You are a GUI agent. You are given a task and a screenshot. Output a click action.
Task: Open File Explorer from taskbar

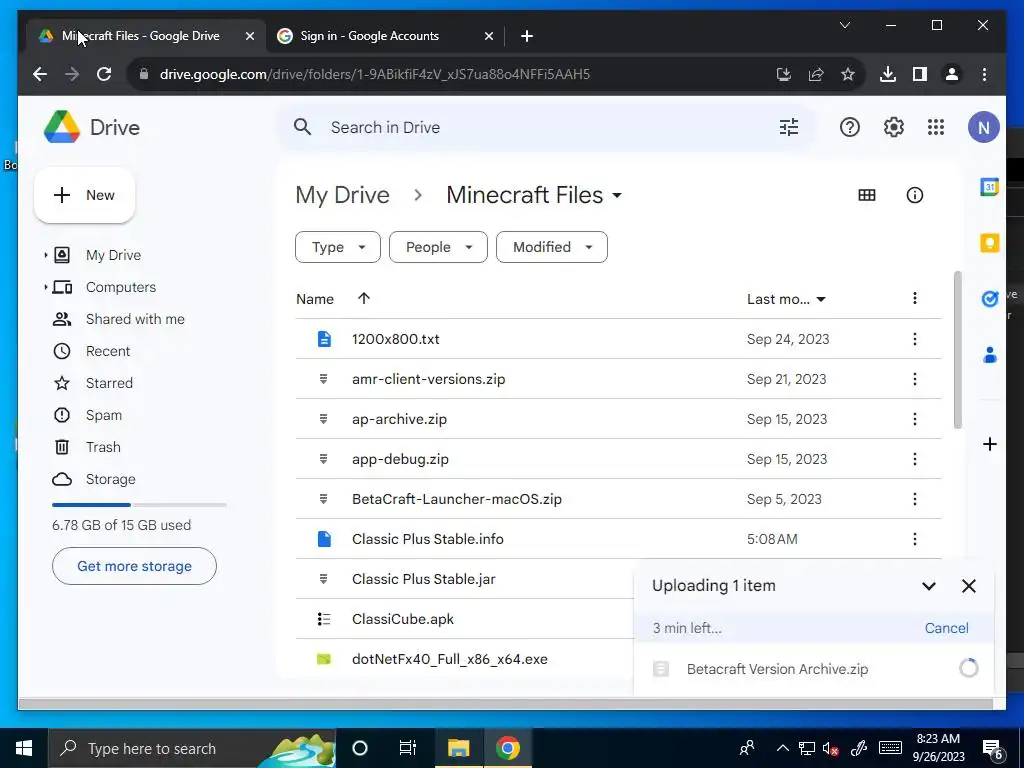[458, 748]
